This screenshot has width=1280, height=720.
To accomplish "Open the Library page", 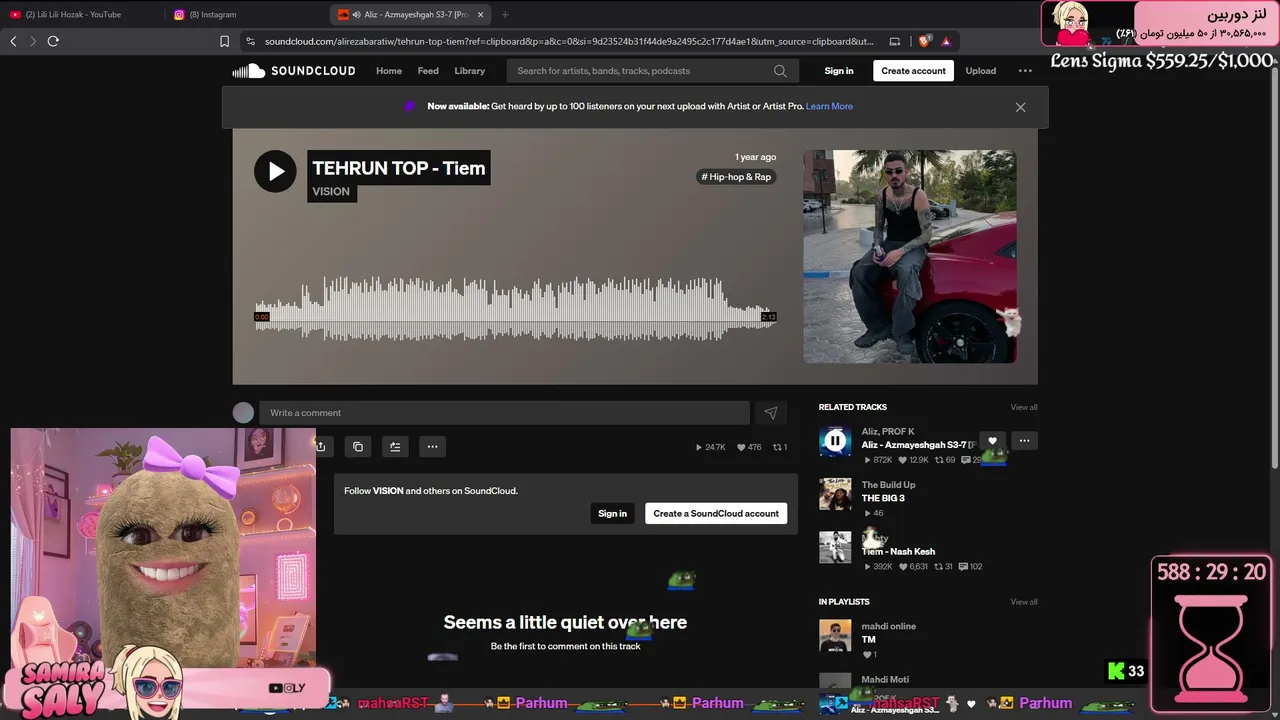I will pos(469,71).
